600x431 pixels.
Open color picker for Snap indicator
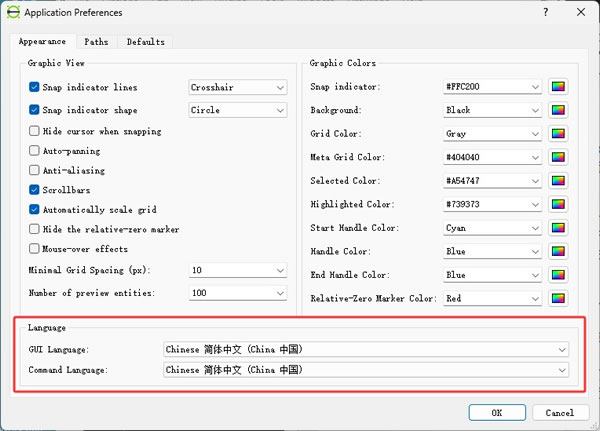tap(558, 87)
